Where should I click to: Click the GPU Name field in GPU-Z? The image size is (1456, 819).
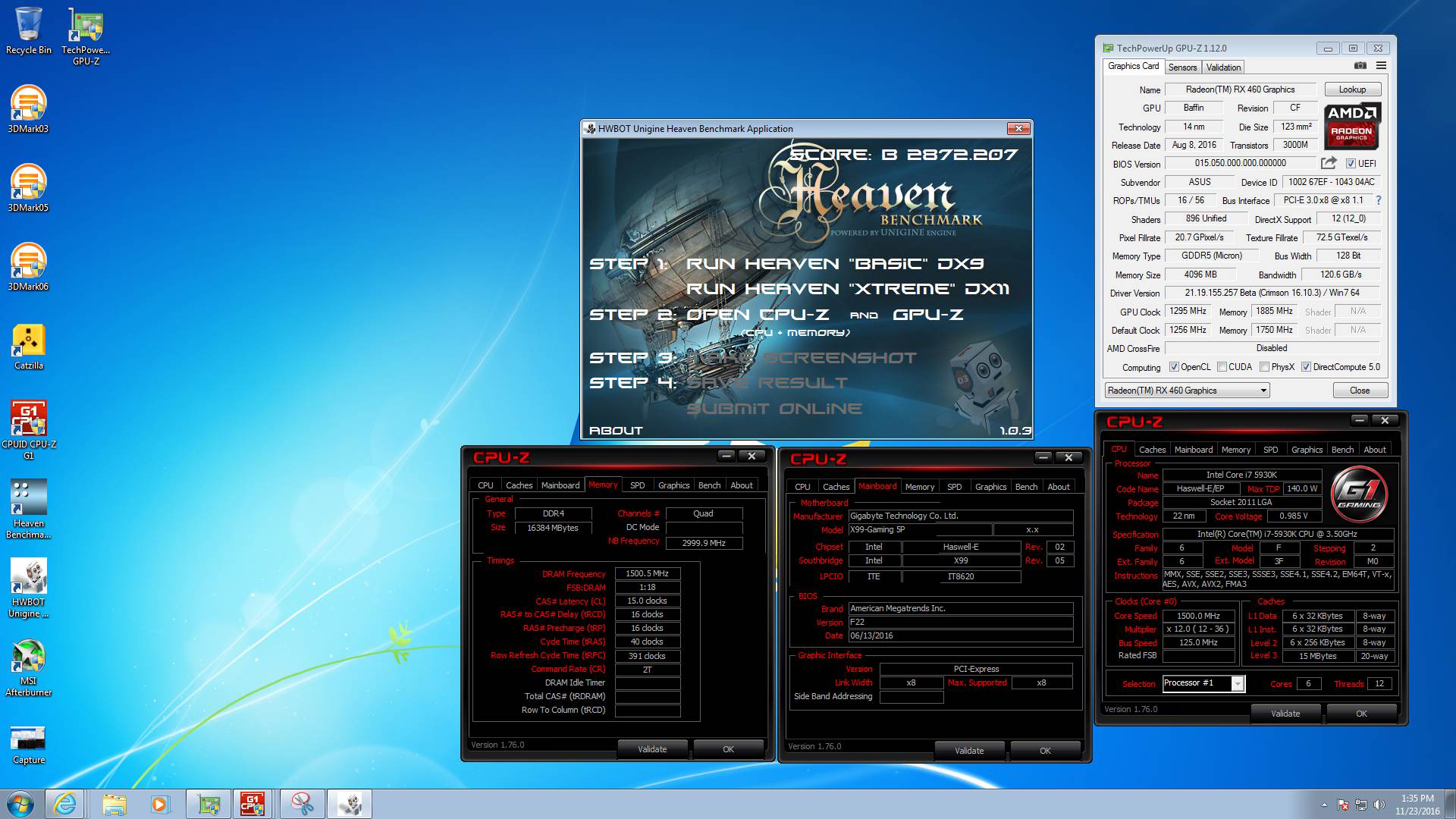[1240, 89]
